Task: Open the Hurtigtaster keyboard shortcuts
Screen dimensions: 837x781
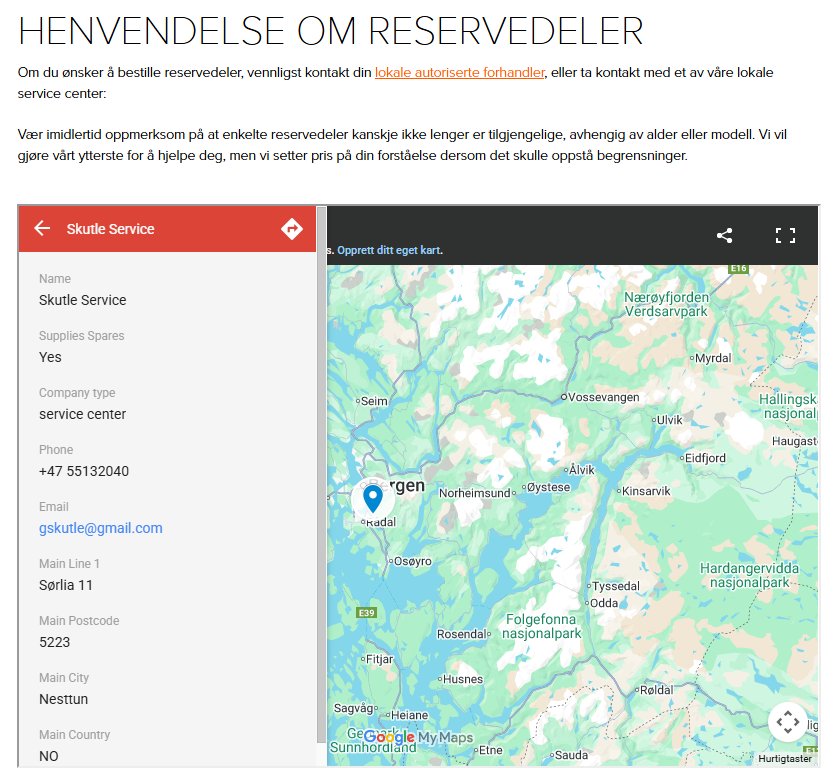Action: (x=785, y=759)
